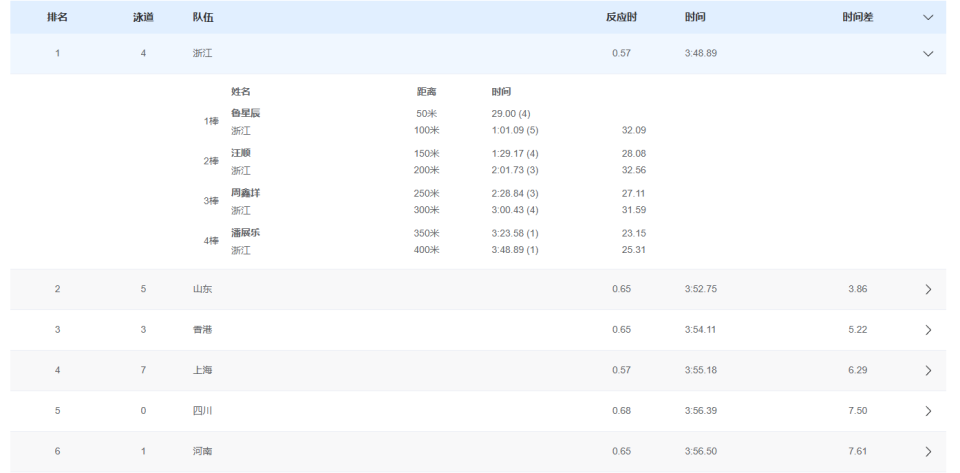Viewport: 960px width, 473px height.
Task: Toggle all rows via header chevron
Action: click(928, 17)
